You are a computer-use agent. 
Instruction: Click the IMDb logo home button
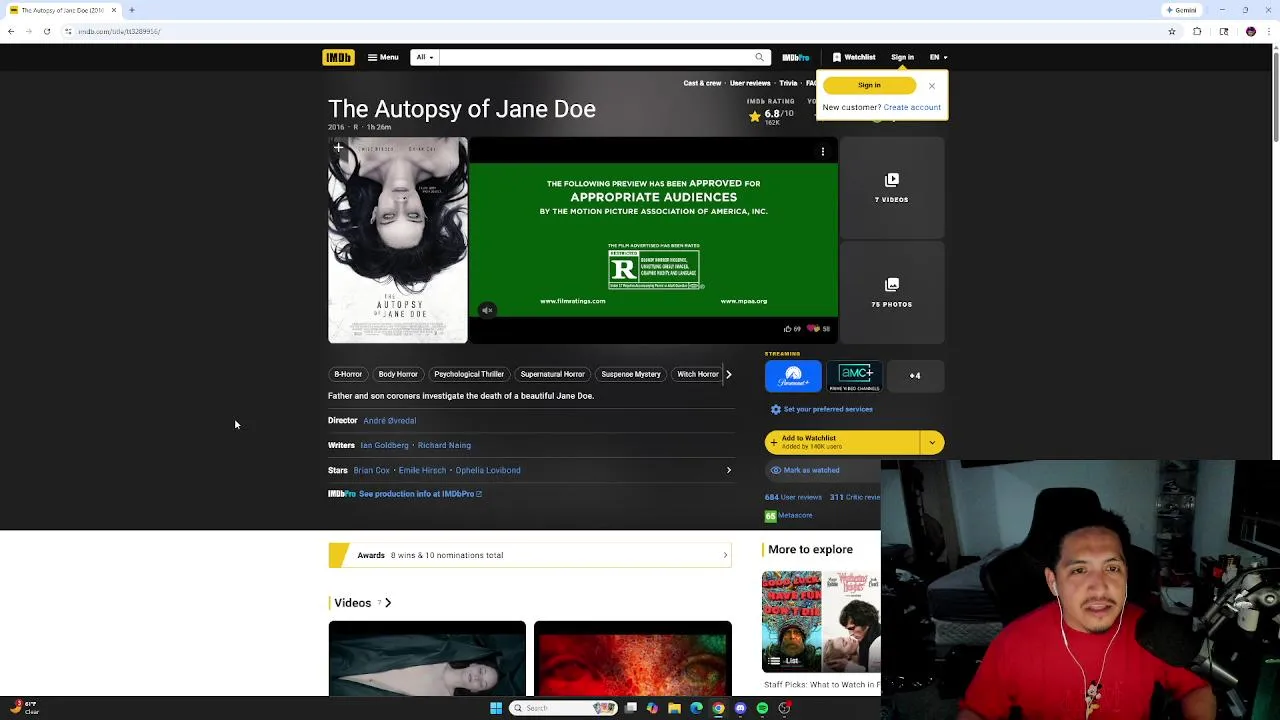click(x=338, y=57)
